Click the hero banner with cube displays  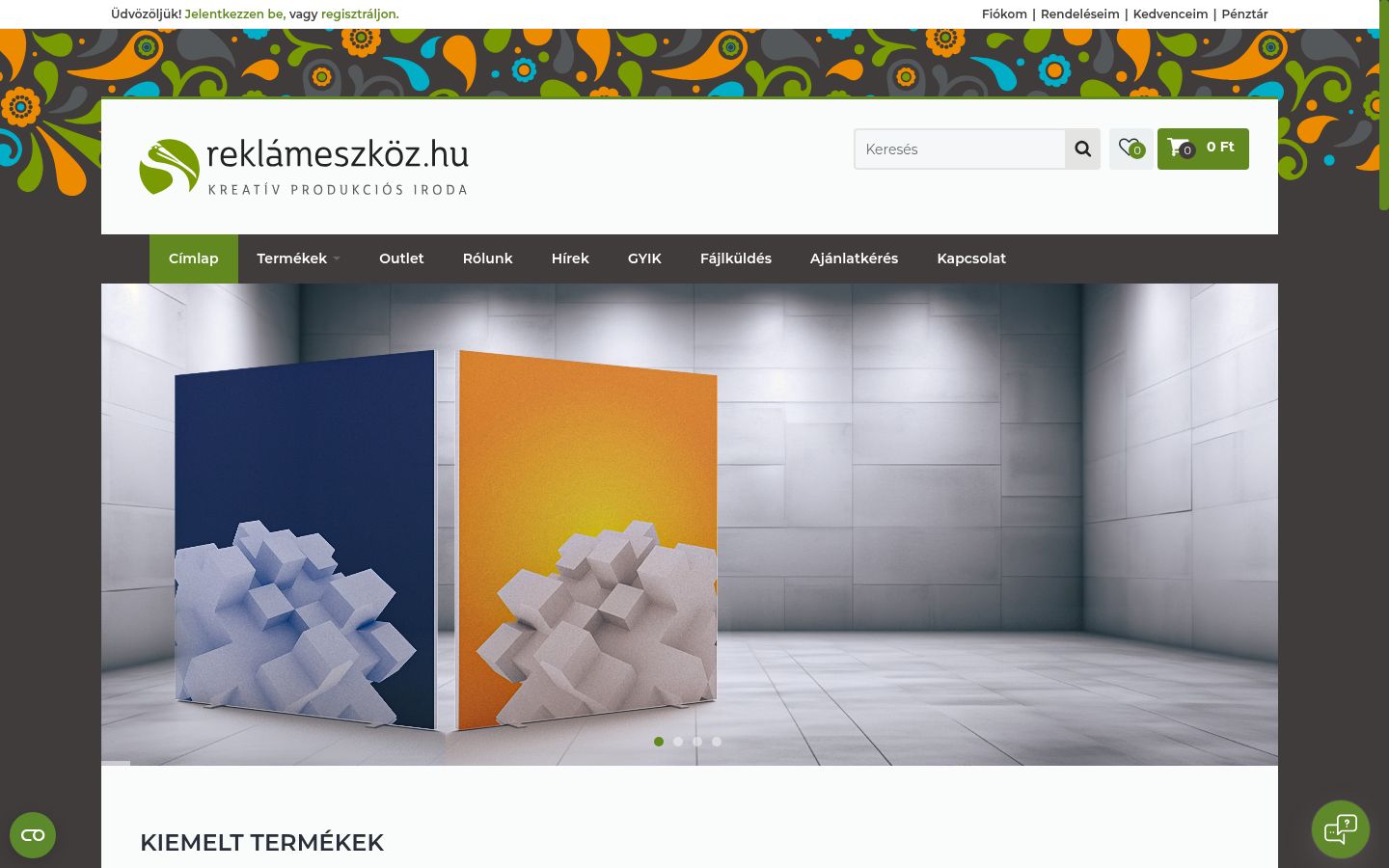(690, 525)
